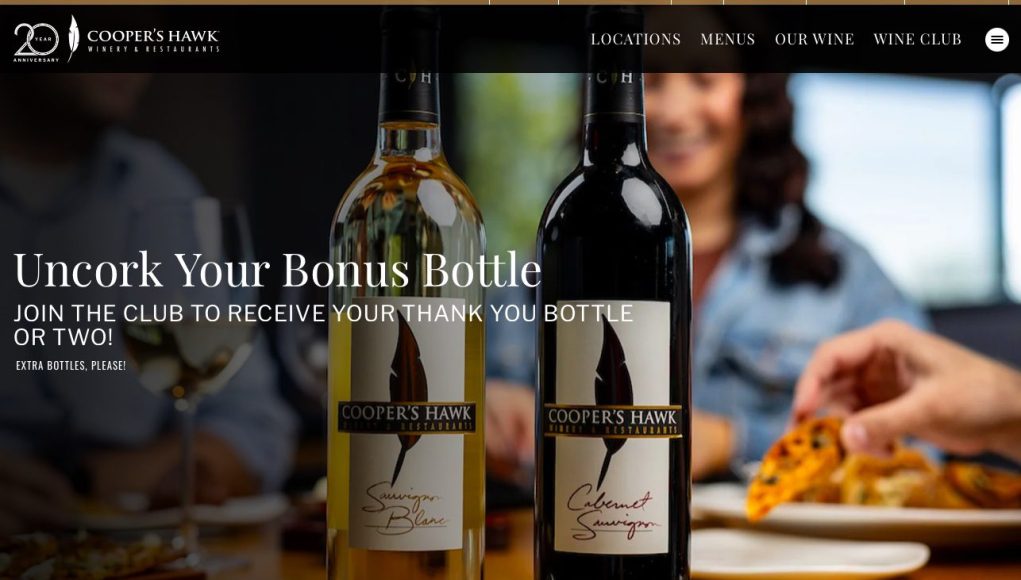
Task: Select the Wine Club navigation item
Action: click(x=917, y=39)
